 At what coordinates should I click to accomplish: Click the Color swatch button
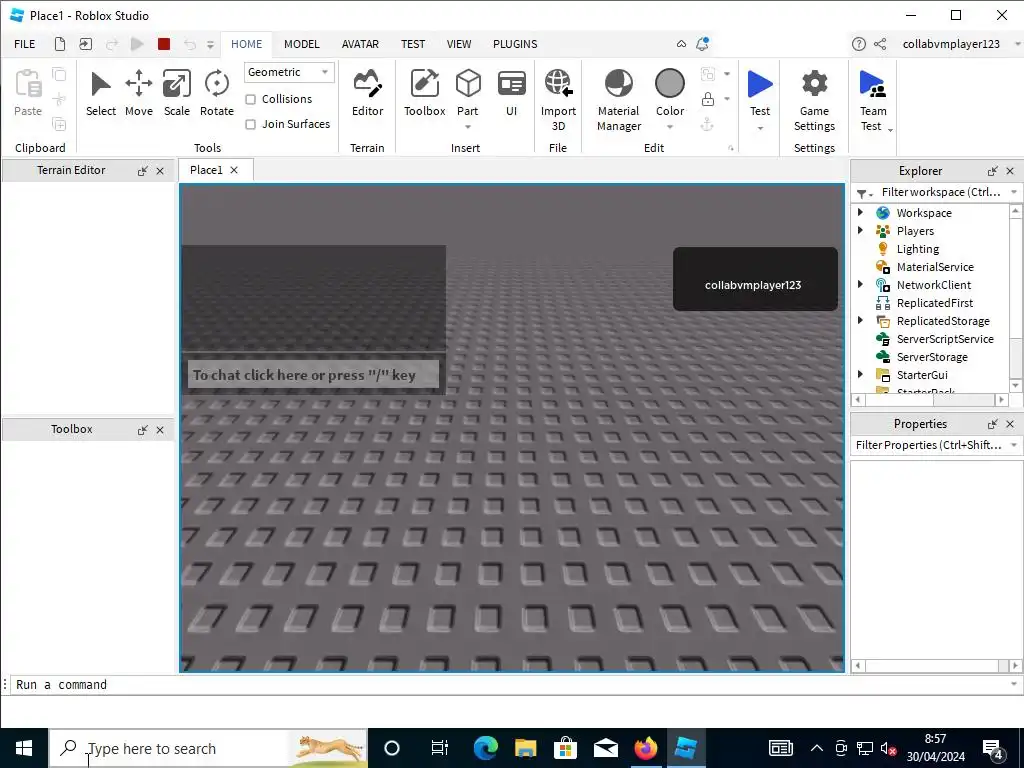point(669,84)
